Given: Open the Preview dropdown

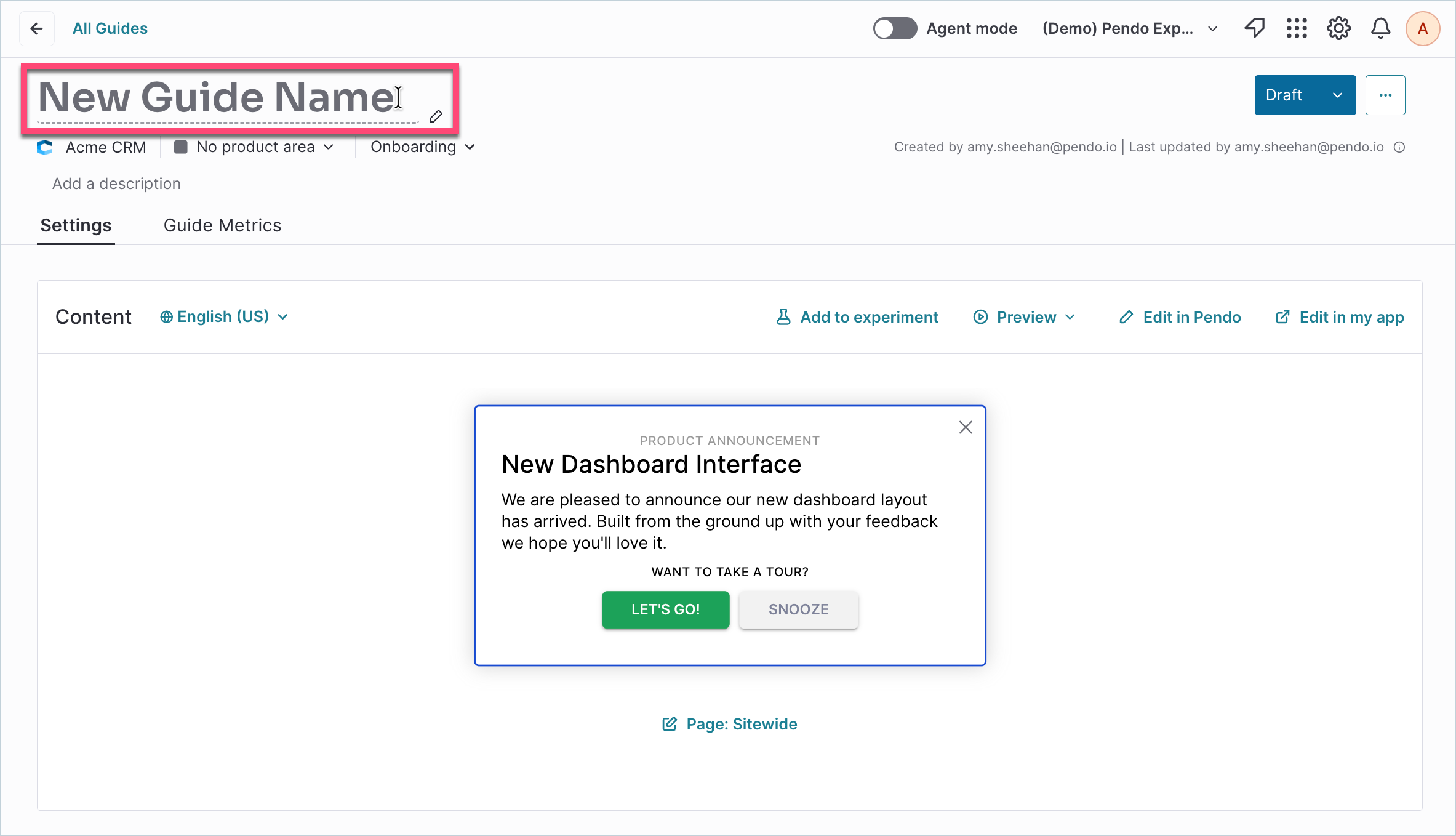Looking at the screenshot, I should [1025, 317].
